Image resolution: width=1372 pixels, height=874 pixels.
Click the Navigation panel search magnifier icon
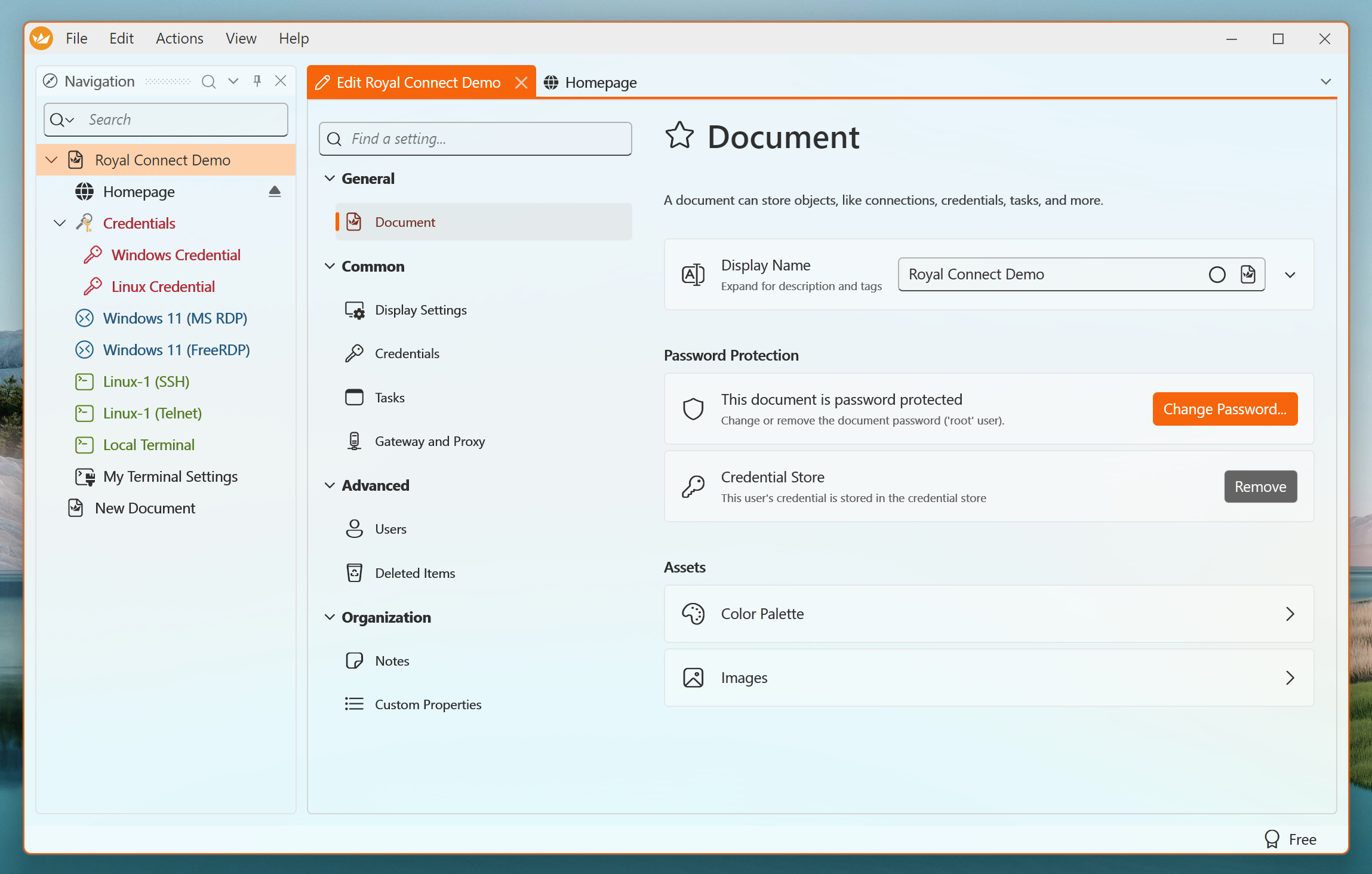click(208, 81)
